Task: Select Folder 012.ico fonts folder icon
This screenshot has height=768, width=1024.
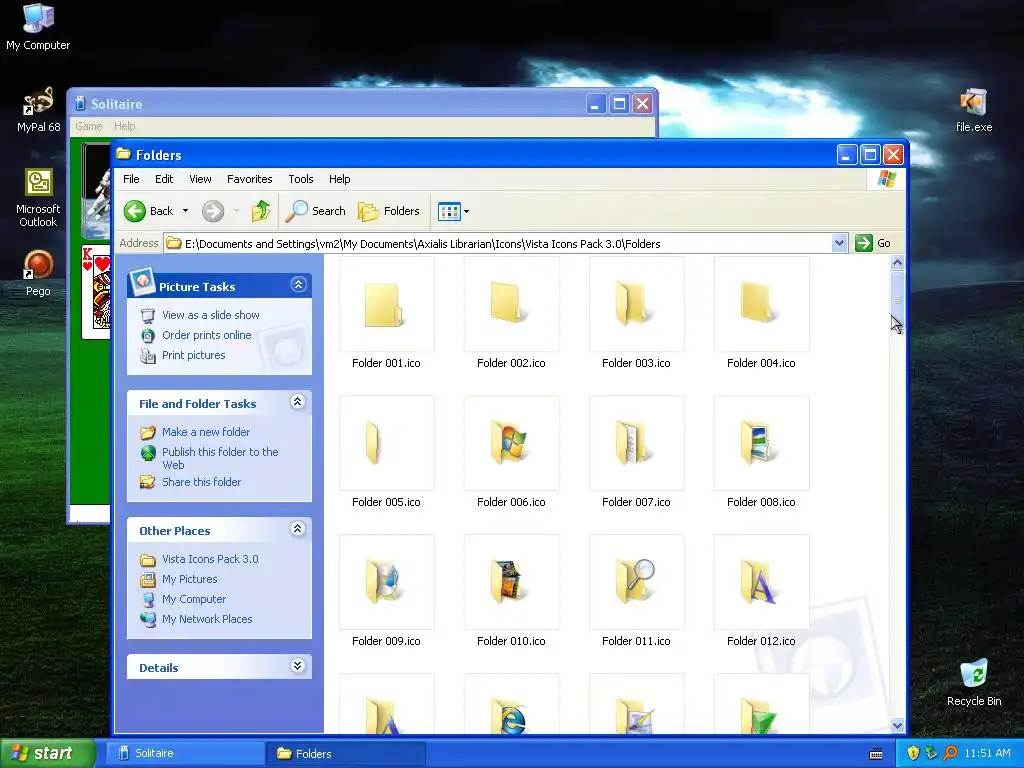Action: pyautogui.click(x=761, y=583)
